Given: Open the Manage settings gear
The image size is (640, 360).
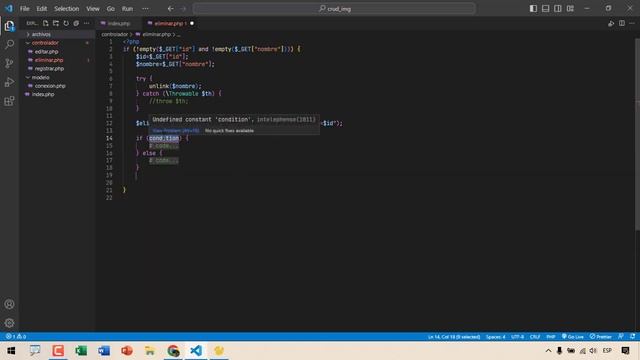Looking at the screenshot, I should (x=9, y=323).
